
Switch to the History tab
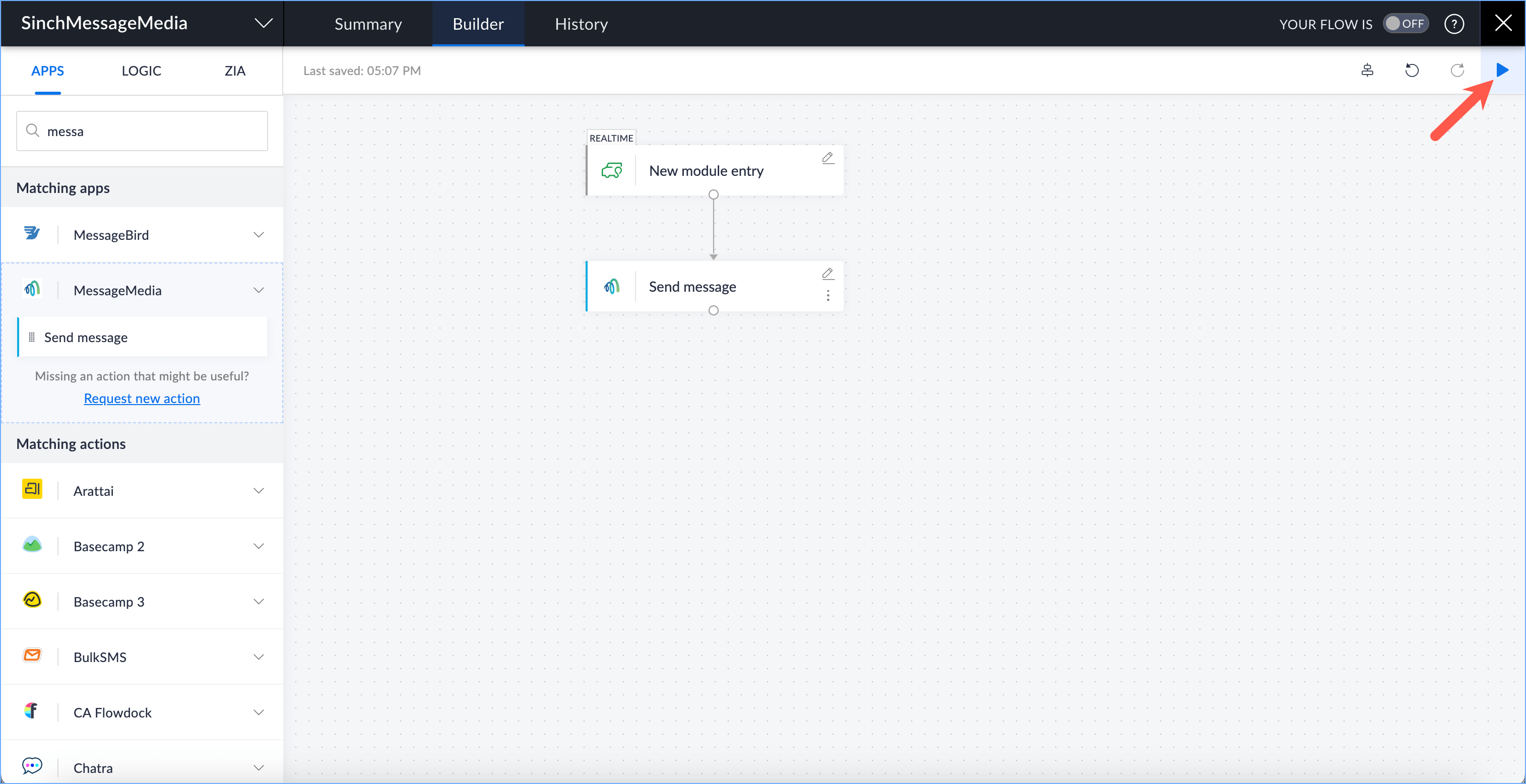pos(581,24)
